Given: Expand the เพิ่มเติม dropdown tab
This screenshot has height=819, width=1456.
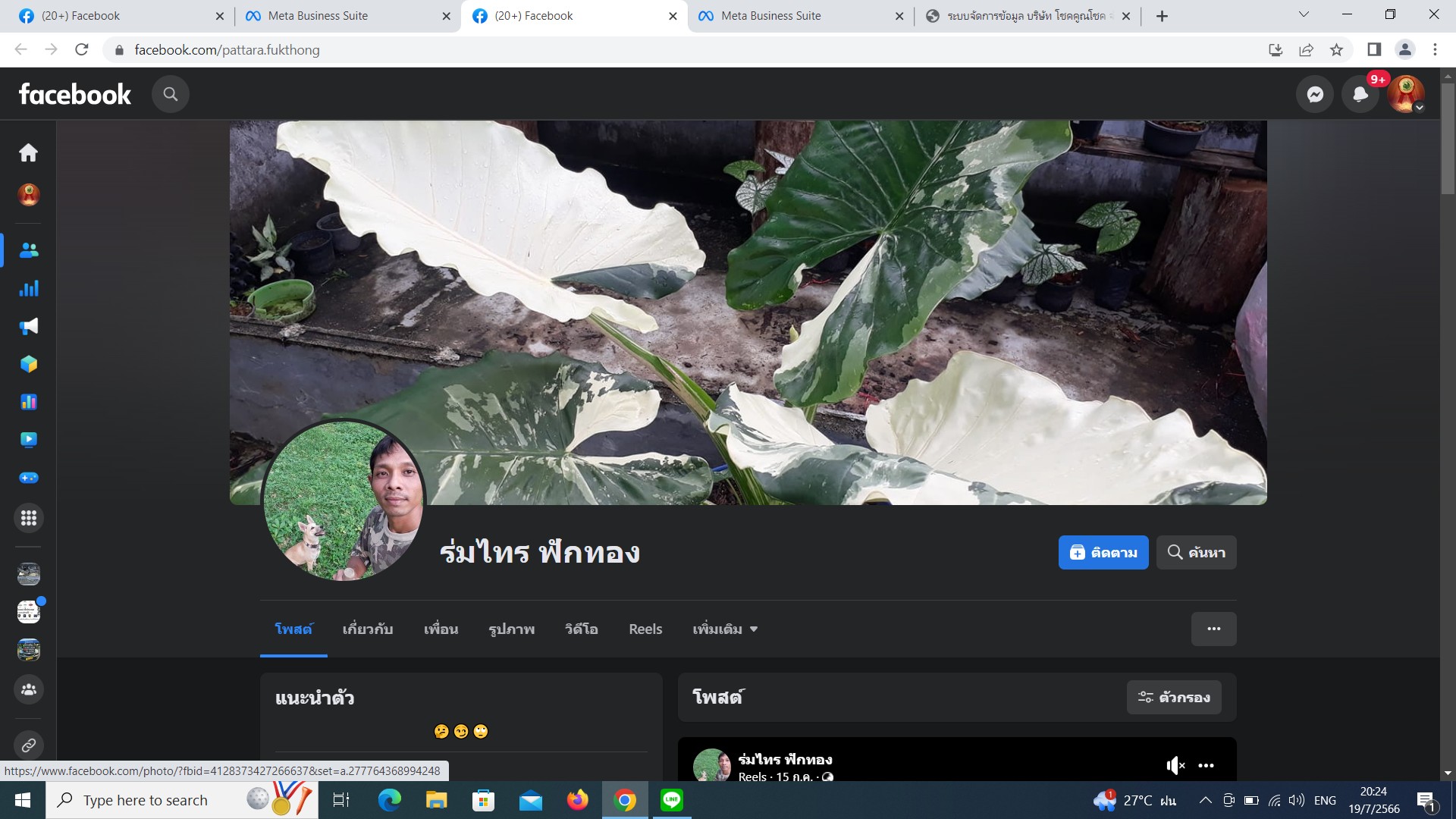Looking at the screenshot, I should click(725, 629).
